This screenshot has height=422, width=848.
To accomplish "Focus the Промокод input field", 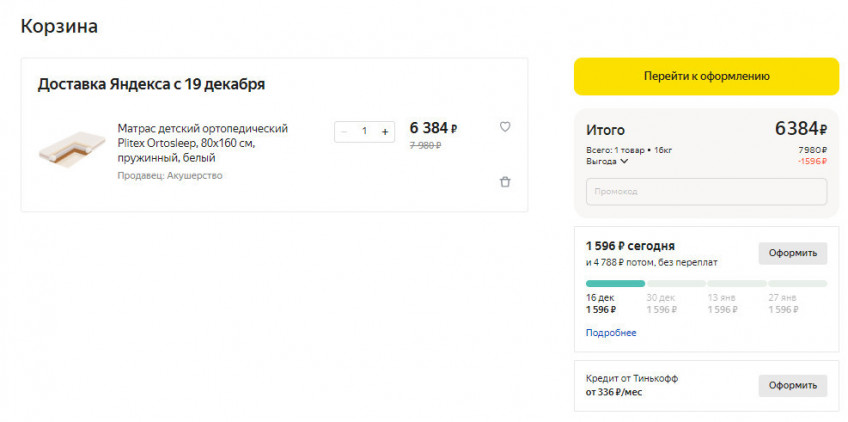I will click(706, 191).
